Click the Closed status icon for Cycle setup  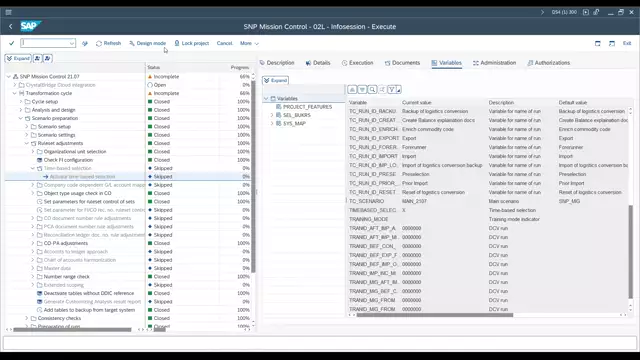point(150,102)
